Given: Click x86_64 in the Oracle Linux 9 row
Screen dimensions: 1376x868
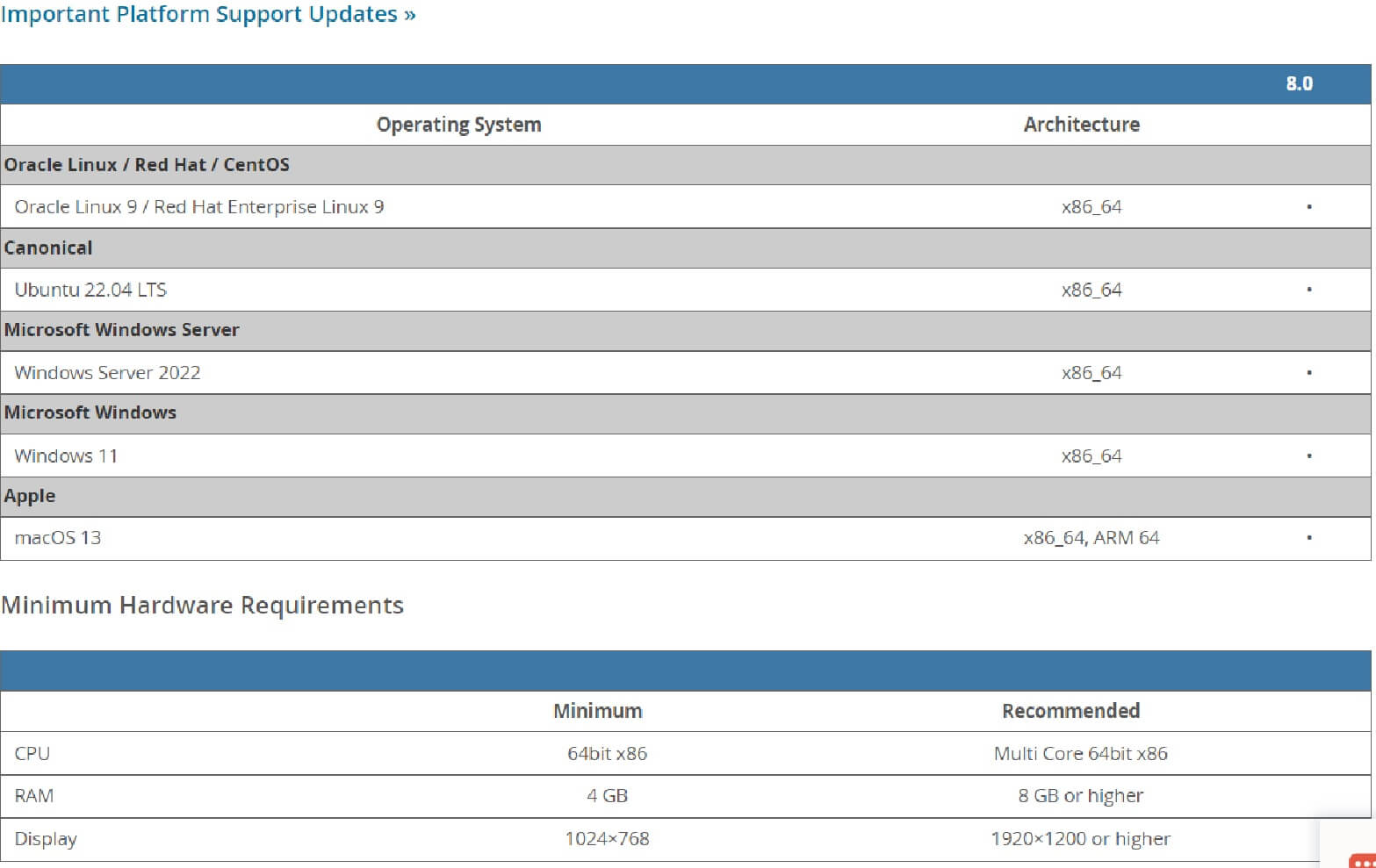Looking at the screenshot, I should point(1091,207).
